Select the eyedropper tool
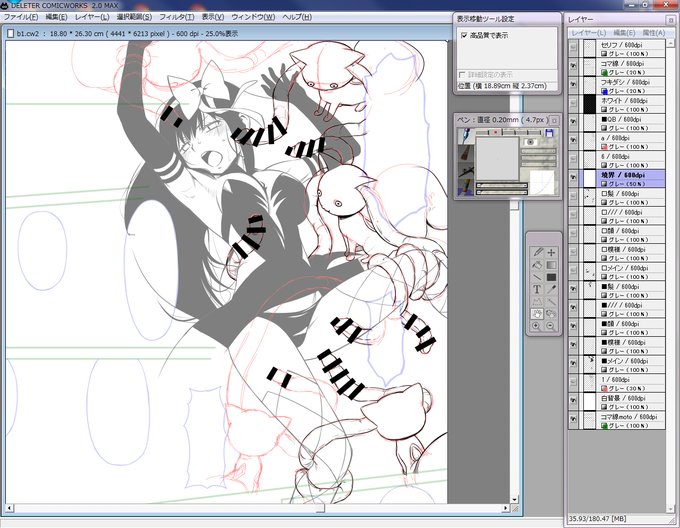The height and width of the screenshot is (528, 680). click(551, 289)
